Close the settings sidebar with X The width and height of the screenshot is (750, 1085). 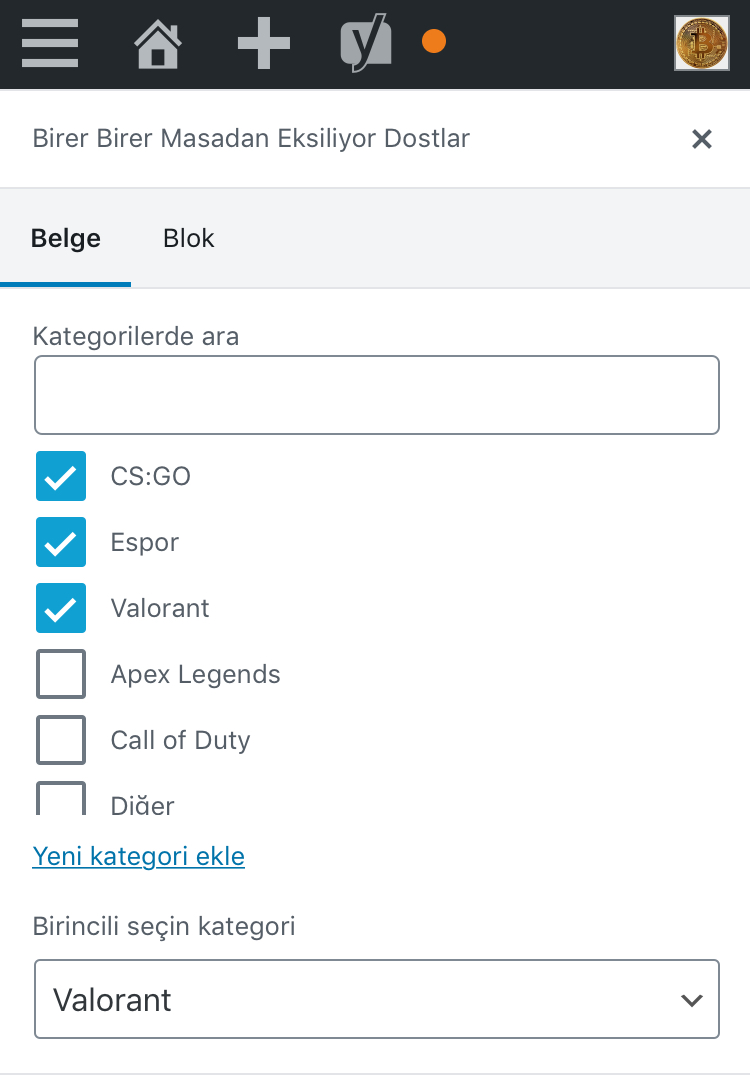tap(702, 139)
